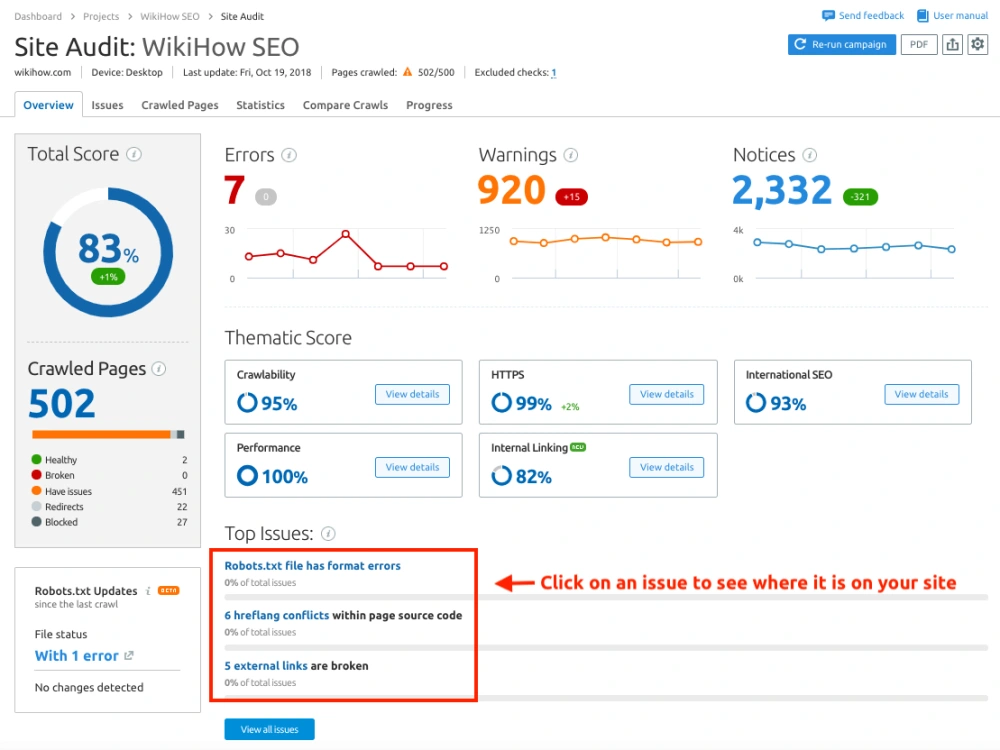Click the Excluded checks 1 link
This screenshot has height=750, width=1000.
[x=554, y=73]
